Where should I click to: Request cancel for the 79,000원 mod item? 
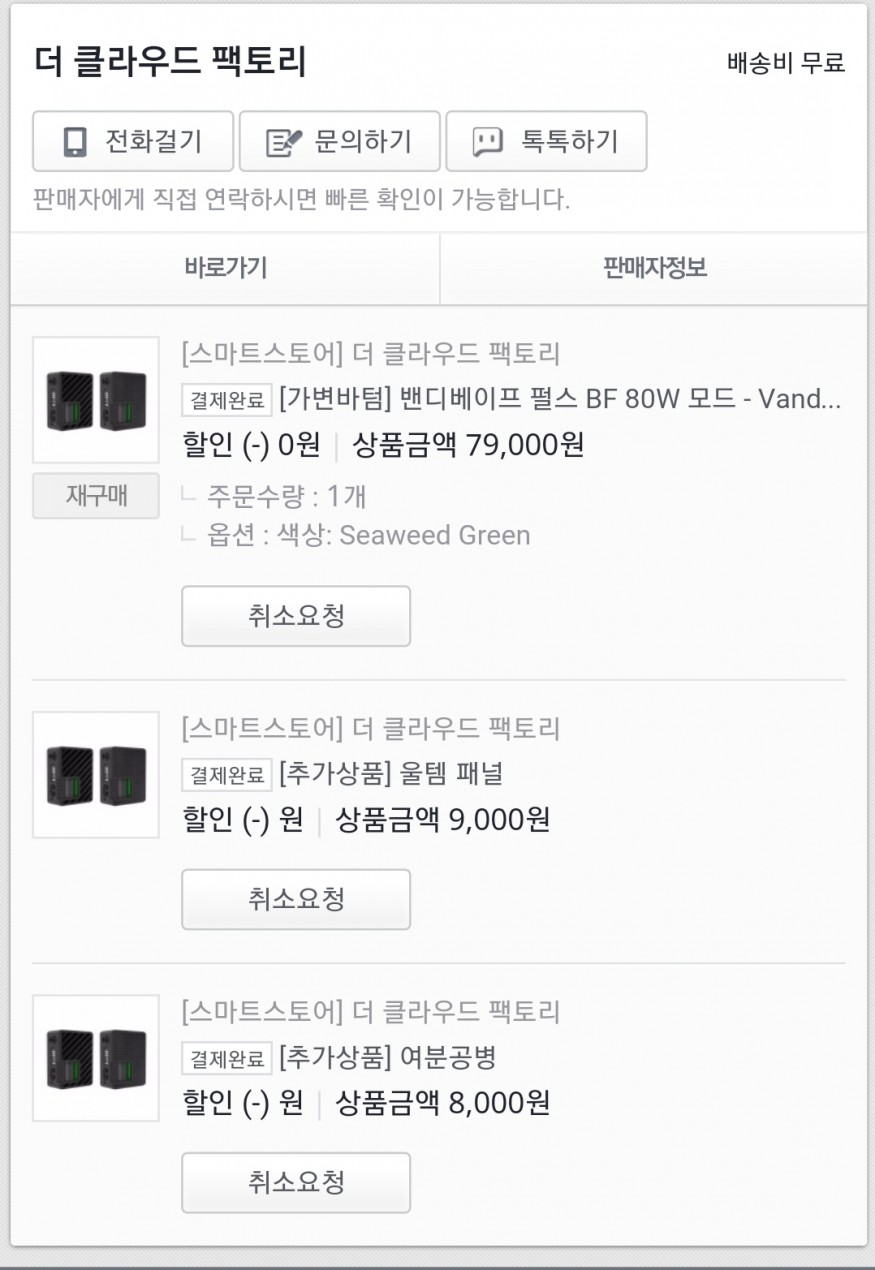[295, 616]
